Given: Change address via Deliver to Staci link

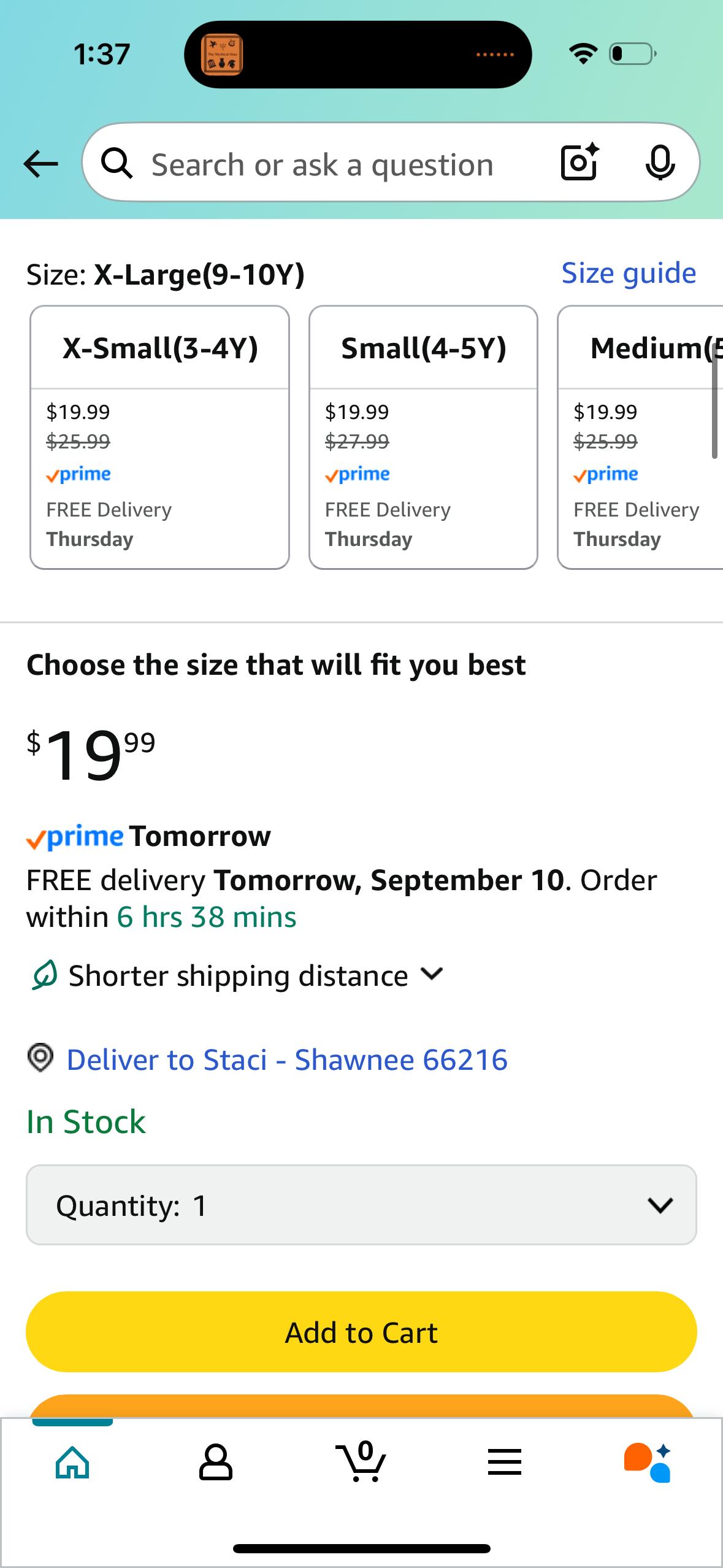Looking at the screenshot, I should coord(287,1060).
